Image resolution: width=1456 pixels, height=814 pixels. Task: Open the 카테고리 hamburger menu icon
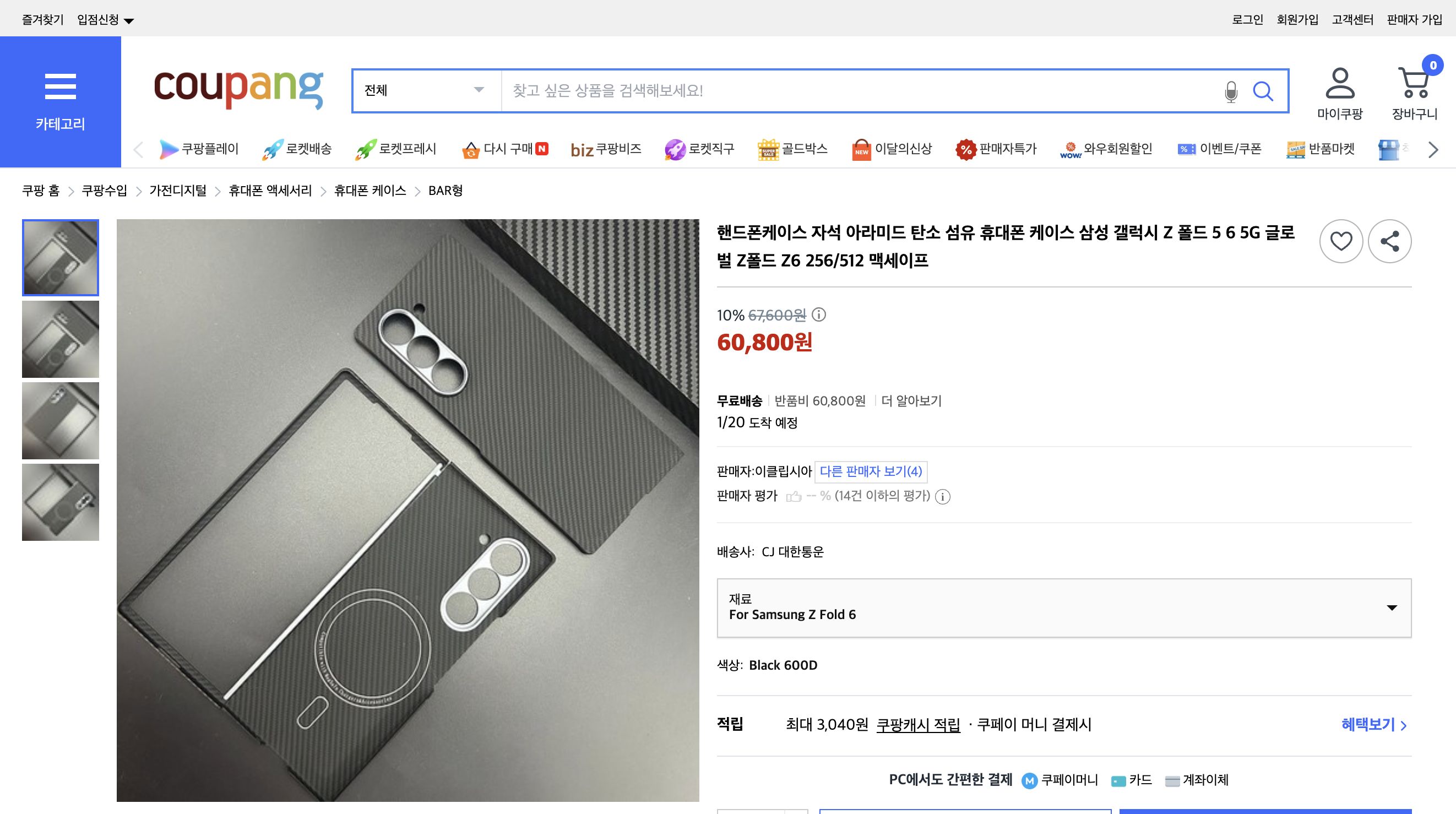point(61,86)
